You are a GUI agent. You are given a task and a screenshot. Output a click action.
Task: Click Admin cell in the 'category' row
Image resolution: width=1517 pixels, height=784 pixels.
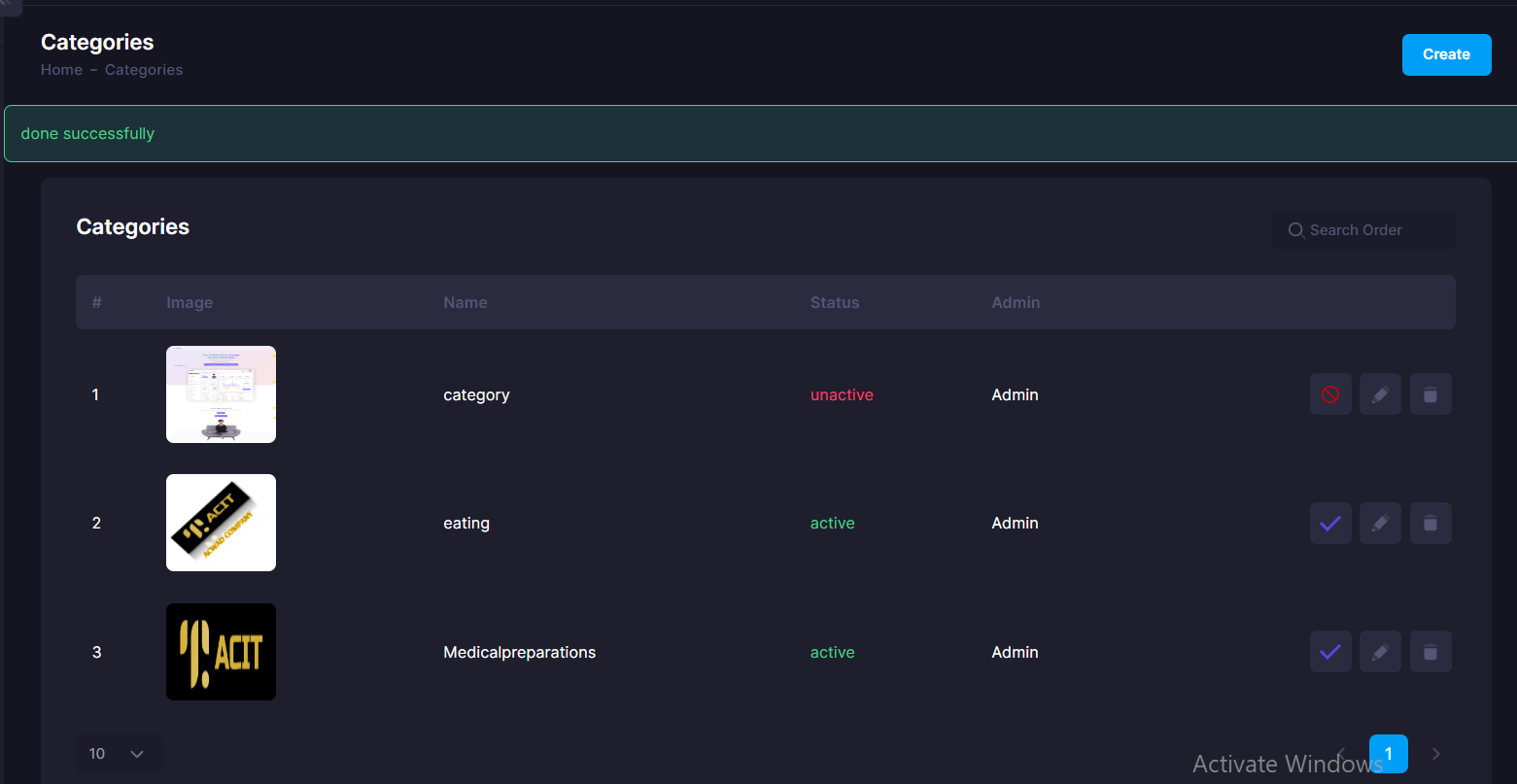pyautogui.click(x=1015, y=394)
